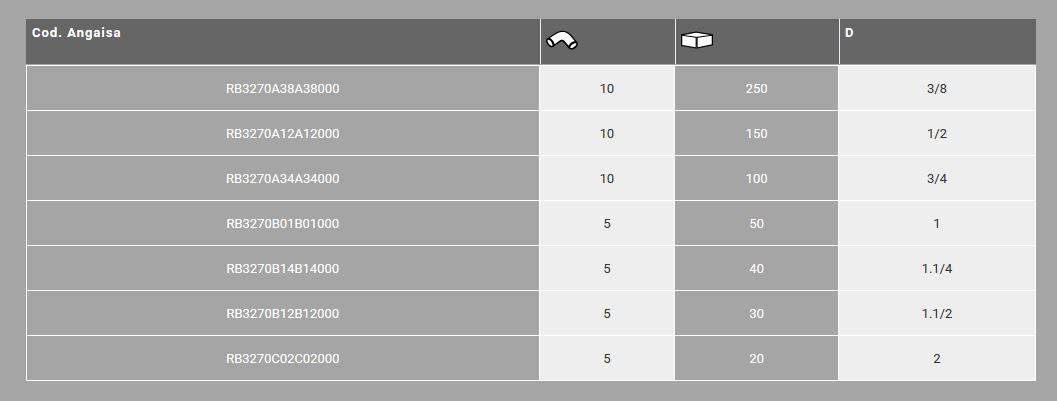This screenshot has width=1057, height=401.
Task: Click the box package icon in header
Action: [x=697, y=40]
